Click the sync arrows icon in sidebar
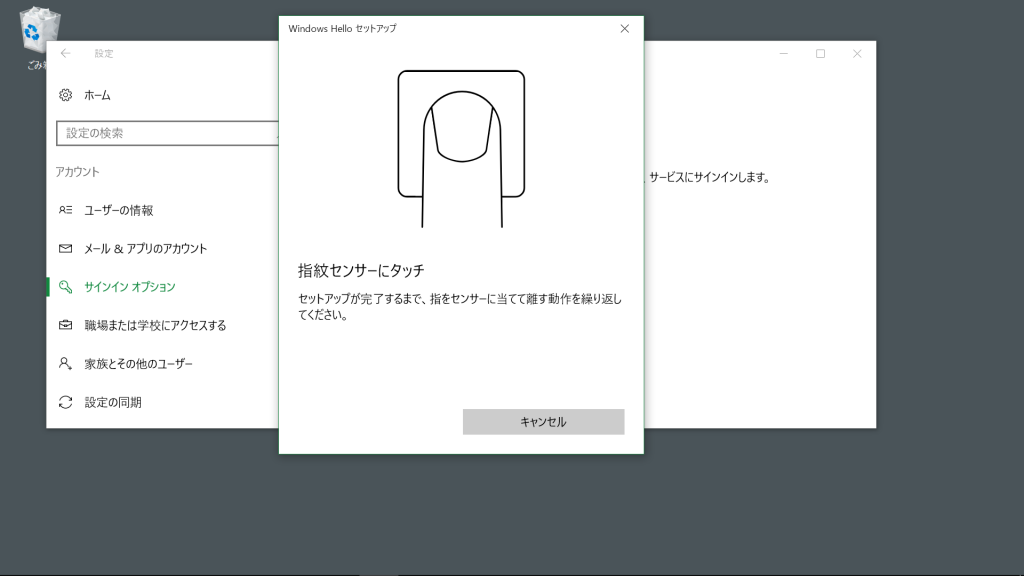 point(65,402)
